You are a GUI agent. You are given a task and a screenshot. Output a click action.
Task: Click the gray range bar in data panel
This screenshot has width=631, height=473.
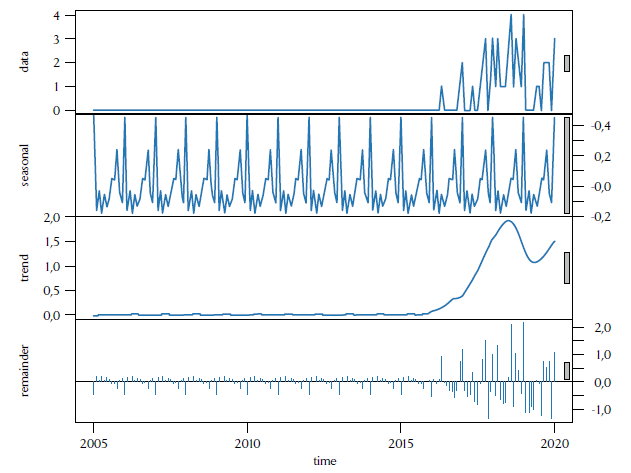point(567,63)
